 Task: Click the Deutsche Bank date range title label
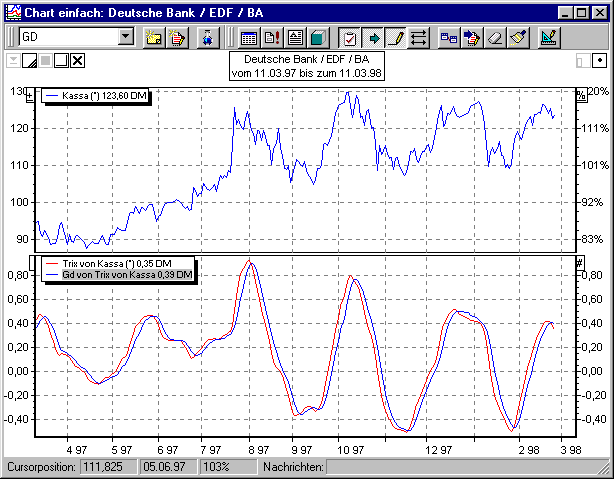(300, 66)
